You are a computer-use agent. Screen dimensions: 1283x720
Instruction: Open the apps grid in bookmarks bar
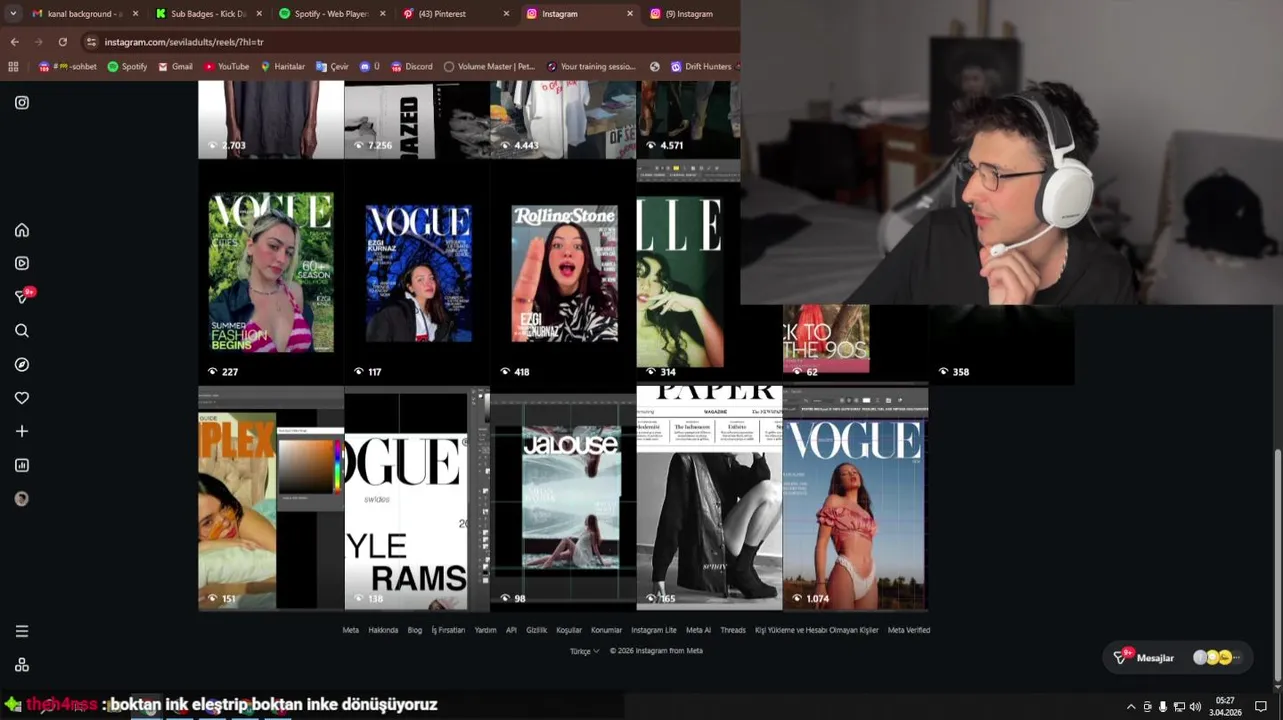click(13, 66)
